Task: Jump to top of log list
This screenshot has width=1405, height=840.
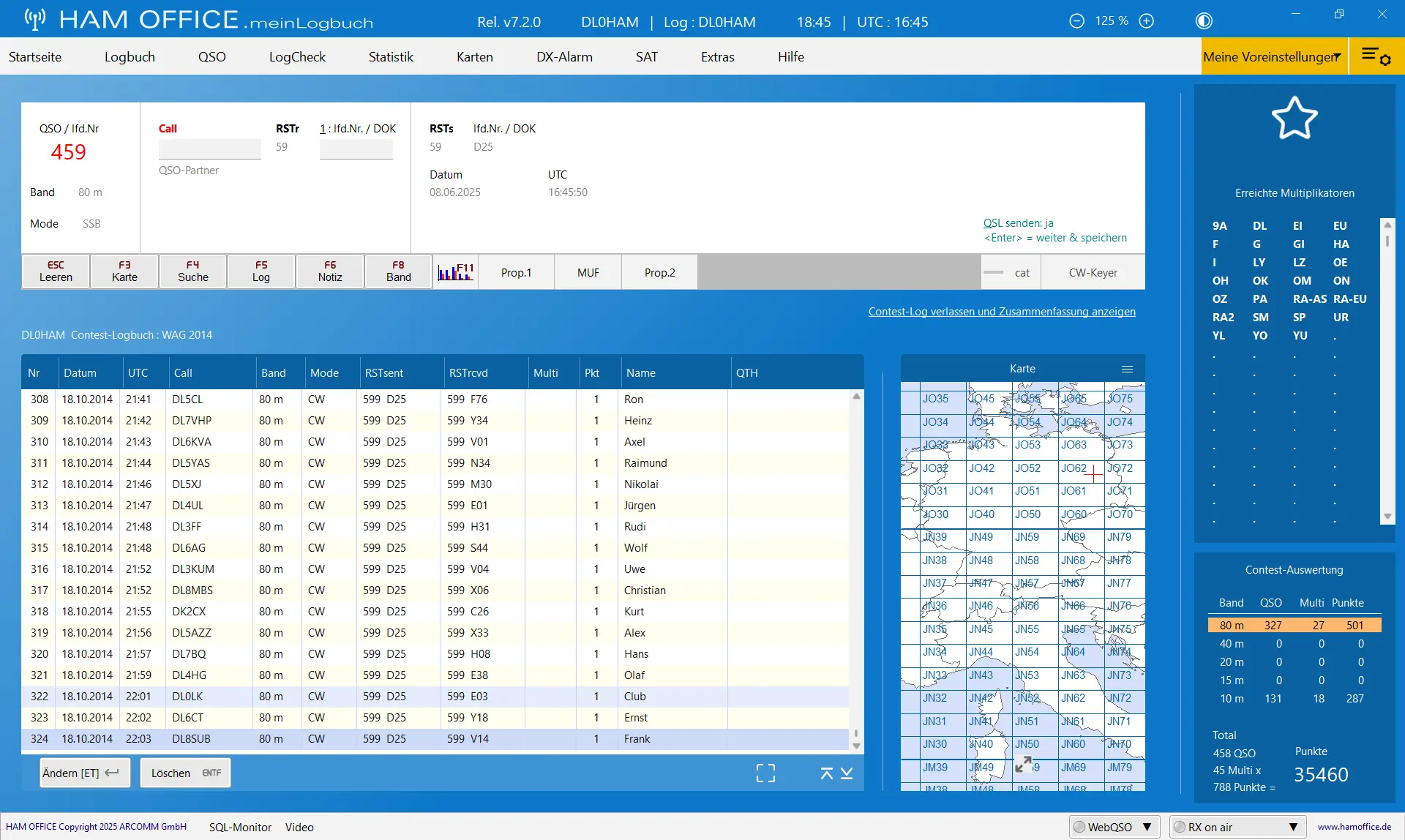Action: point(827,773)
